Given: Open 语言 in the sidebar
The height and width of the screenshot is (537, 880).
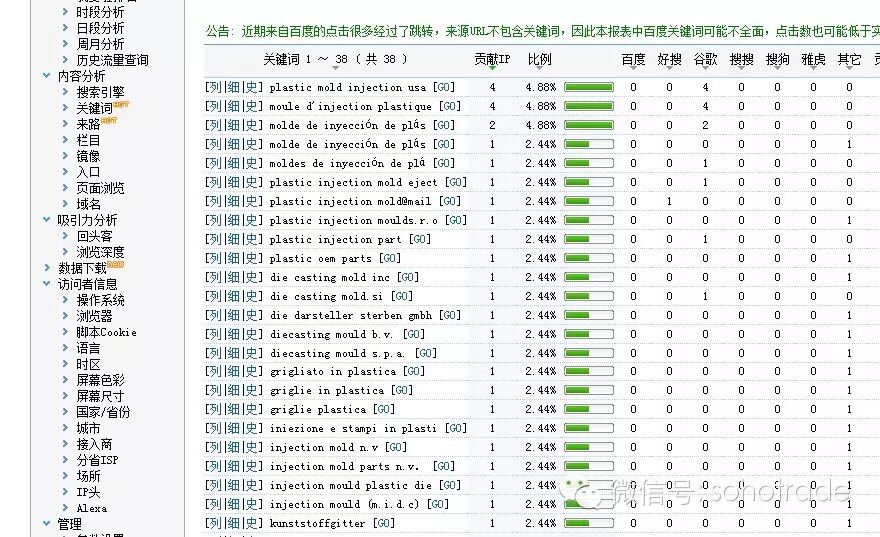Looking at the screenshot, I should [88, 348].
